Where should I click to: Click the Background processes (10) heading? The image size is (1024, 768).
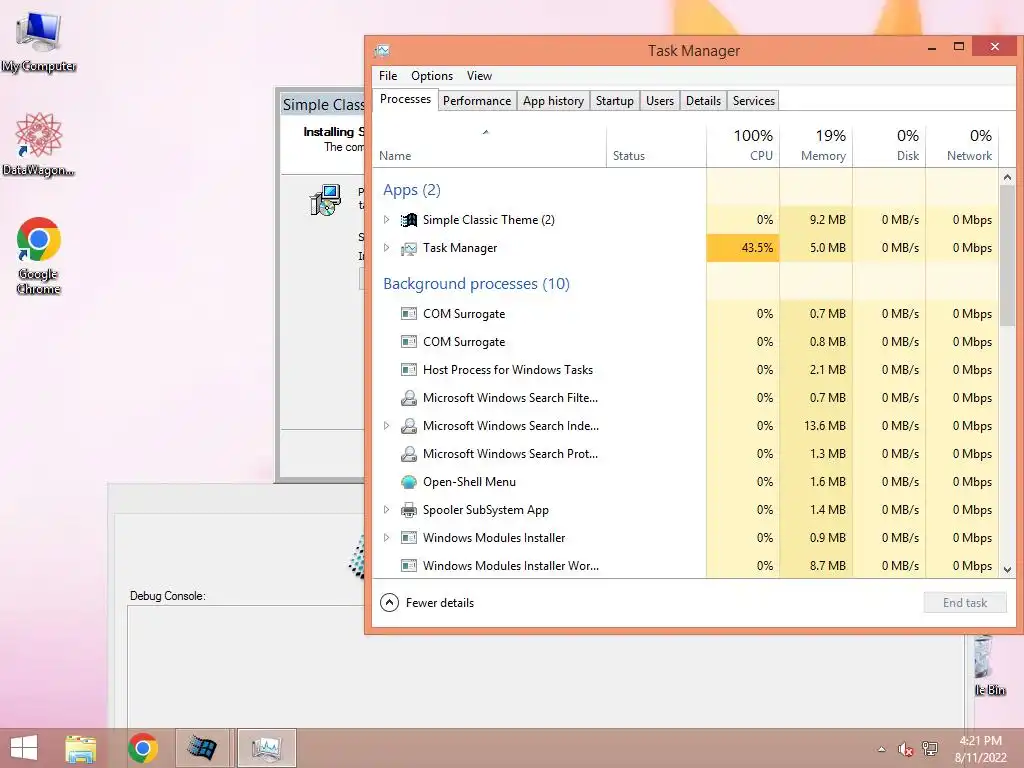476,284
